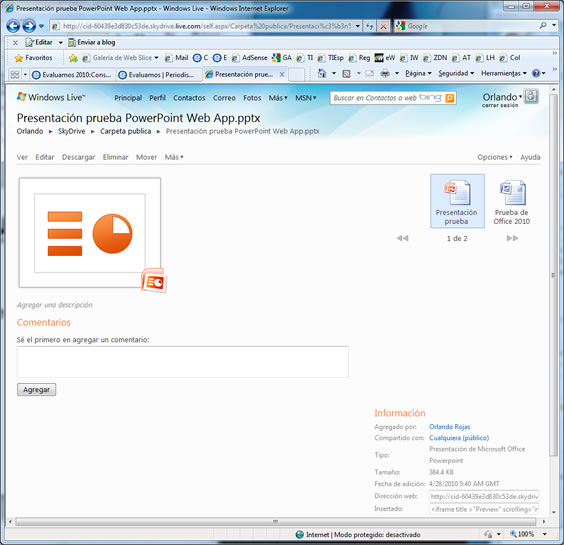Viewport: 564px width, 545px height.
Task: Select the Prueba de Office 2010 file
Action: 512,202
